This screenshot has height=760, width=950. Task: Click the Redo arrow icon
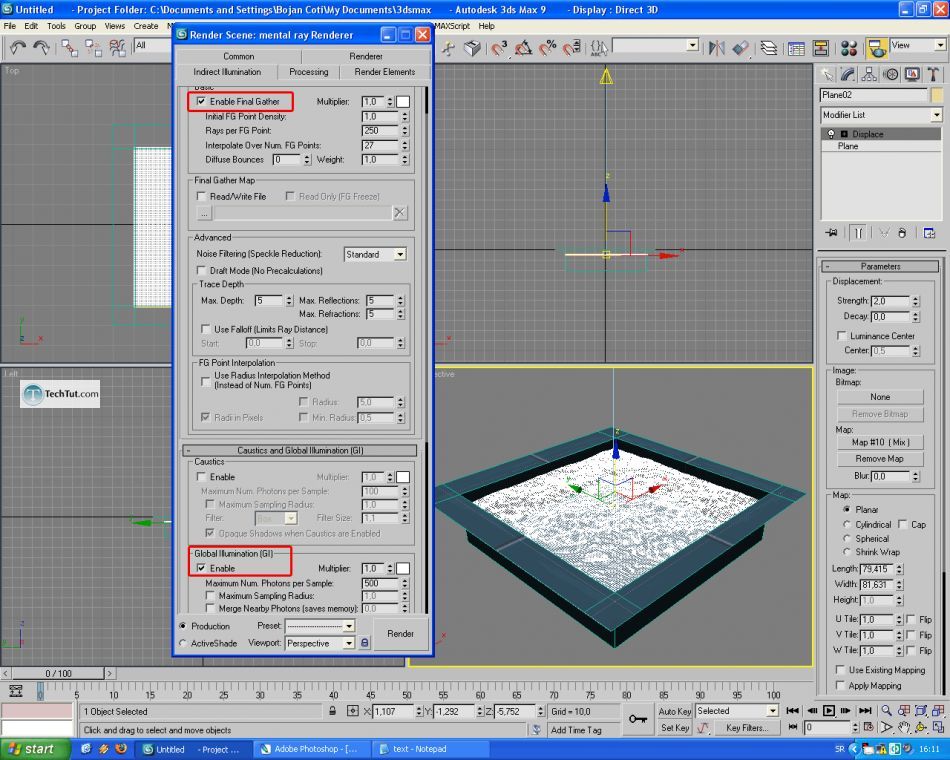[x=41, y=48]
